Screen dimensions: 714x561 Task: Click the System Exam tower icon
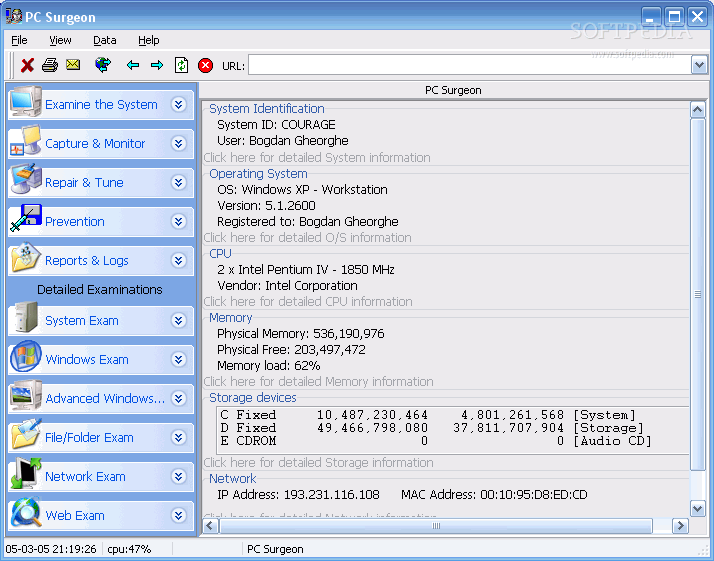(26, 317)
